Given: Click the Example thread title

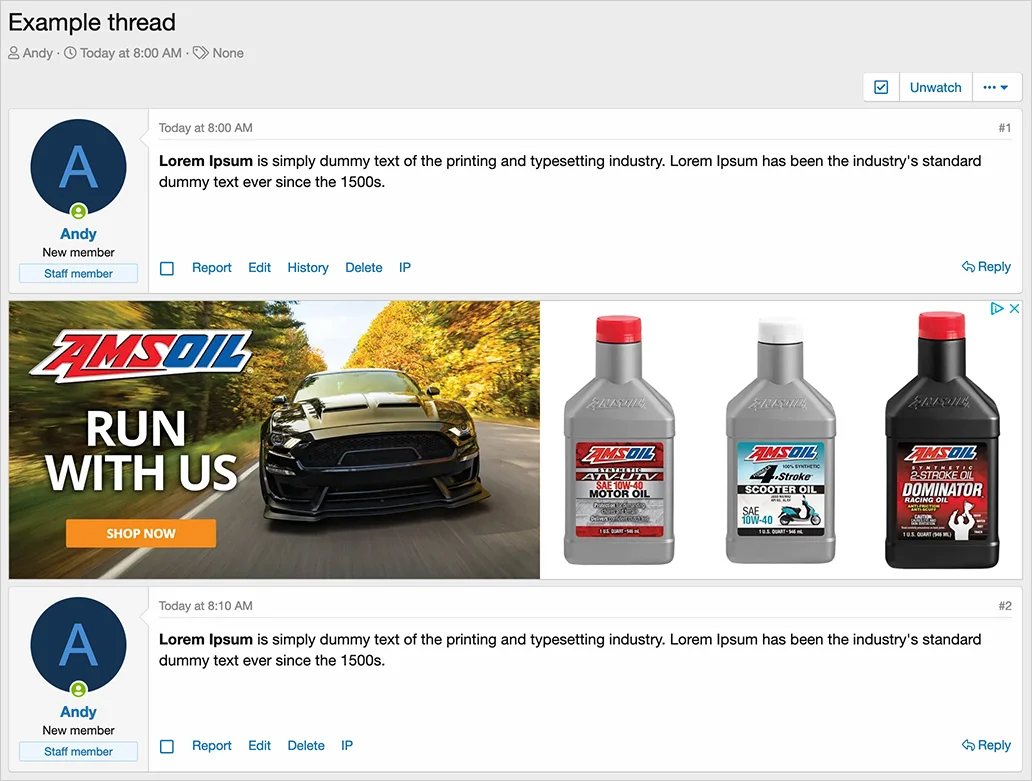Looking at the screenshot, I should [x=91, y=22].
